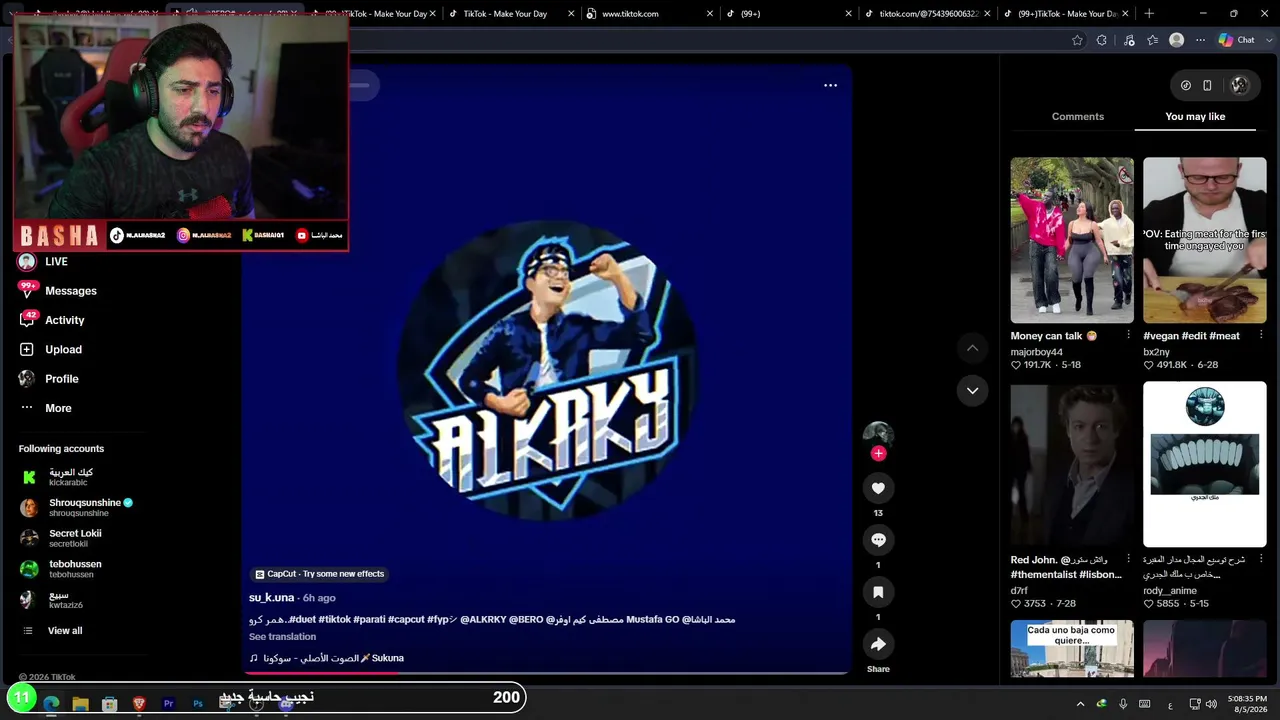
Task: Switch to the www.tiktok.com browser tab
Action: 649,14
